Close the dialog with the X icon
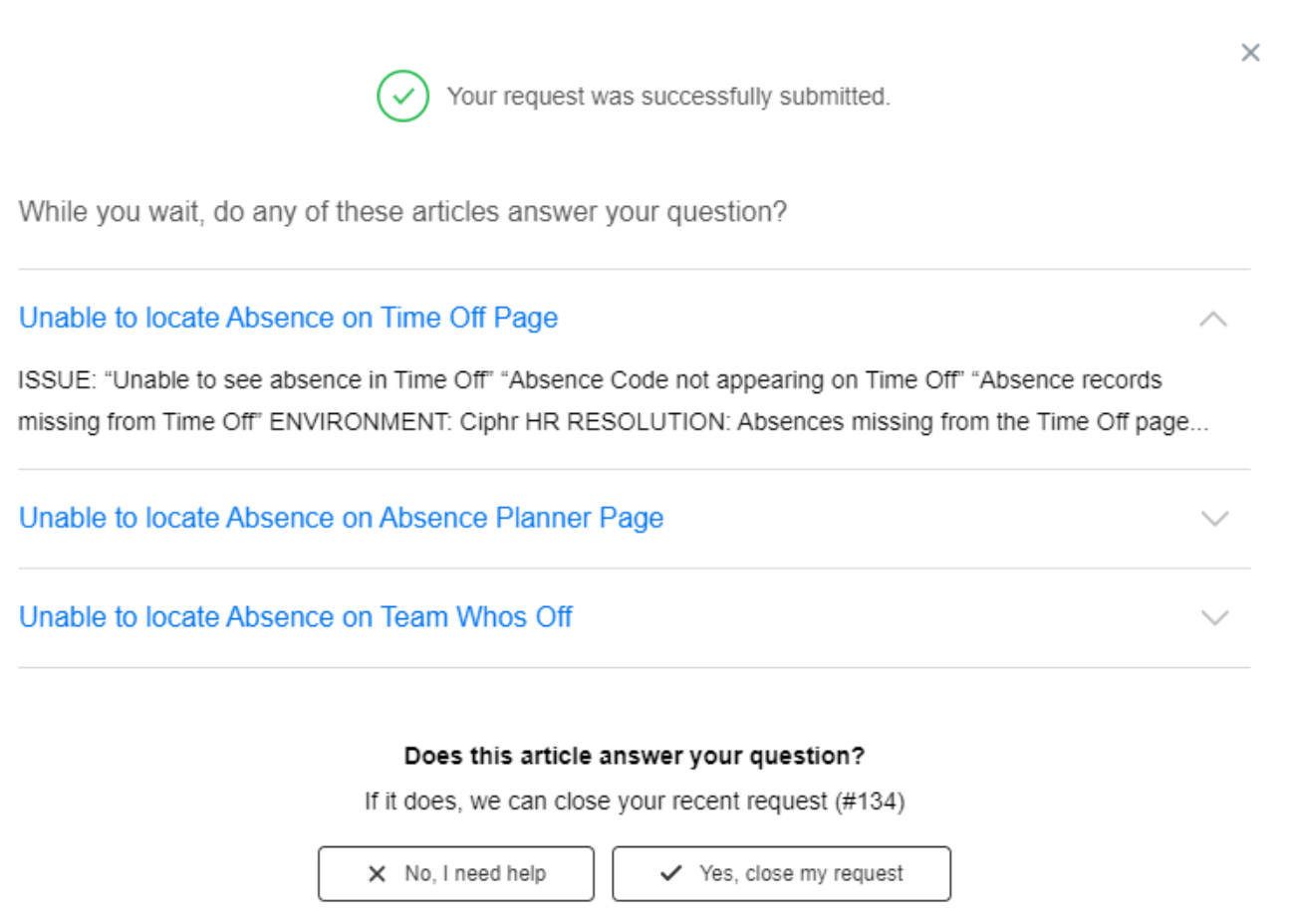Image resolution: width=1301 pixels, height=924 pixels. pyautogui.click(x=1250, y=53)
